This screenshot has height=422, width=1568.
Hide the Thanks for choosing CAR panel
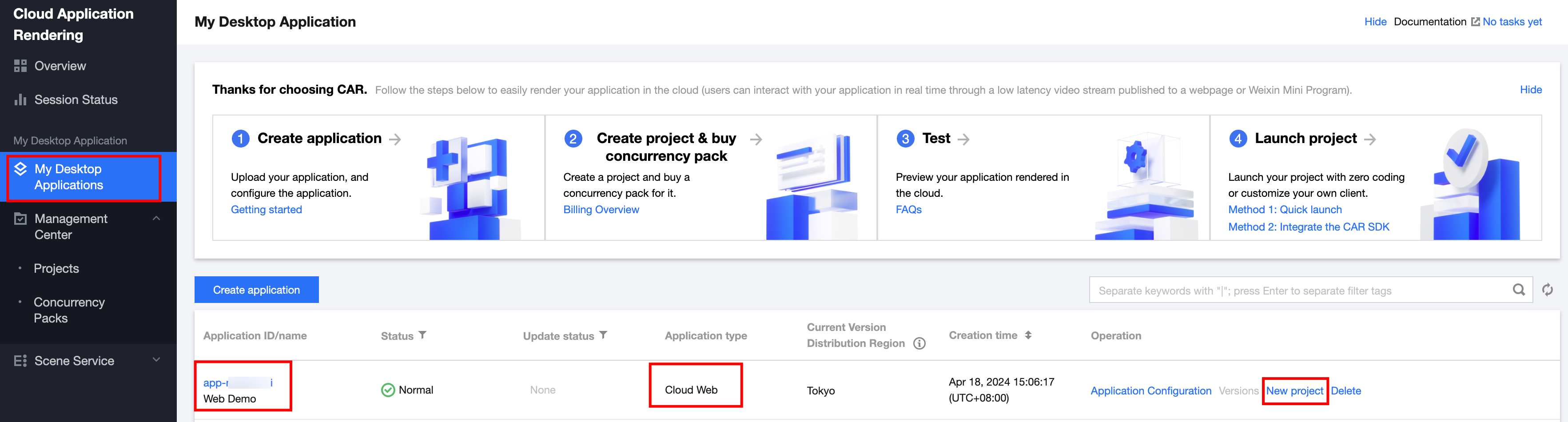click(x=1530, y=90)
